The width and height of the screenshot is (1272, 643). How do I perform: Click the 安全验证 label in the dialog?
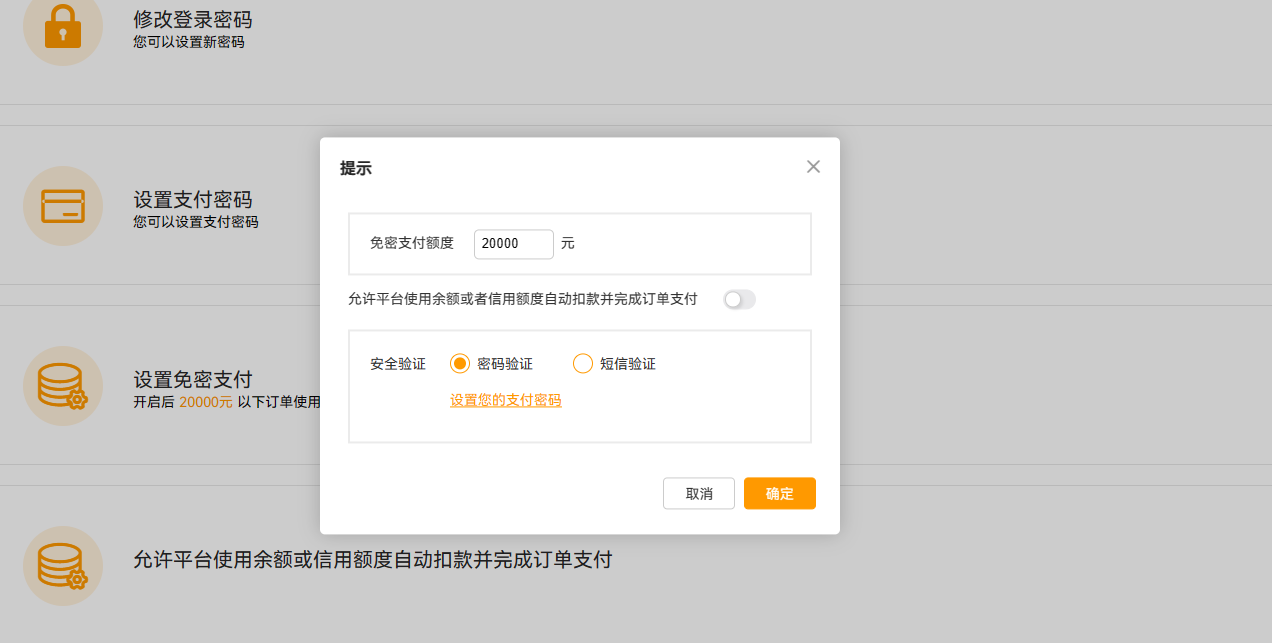(398, 364)
